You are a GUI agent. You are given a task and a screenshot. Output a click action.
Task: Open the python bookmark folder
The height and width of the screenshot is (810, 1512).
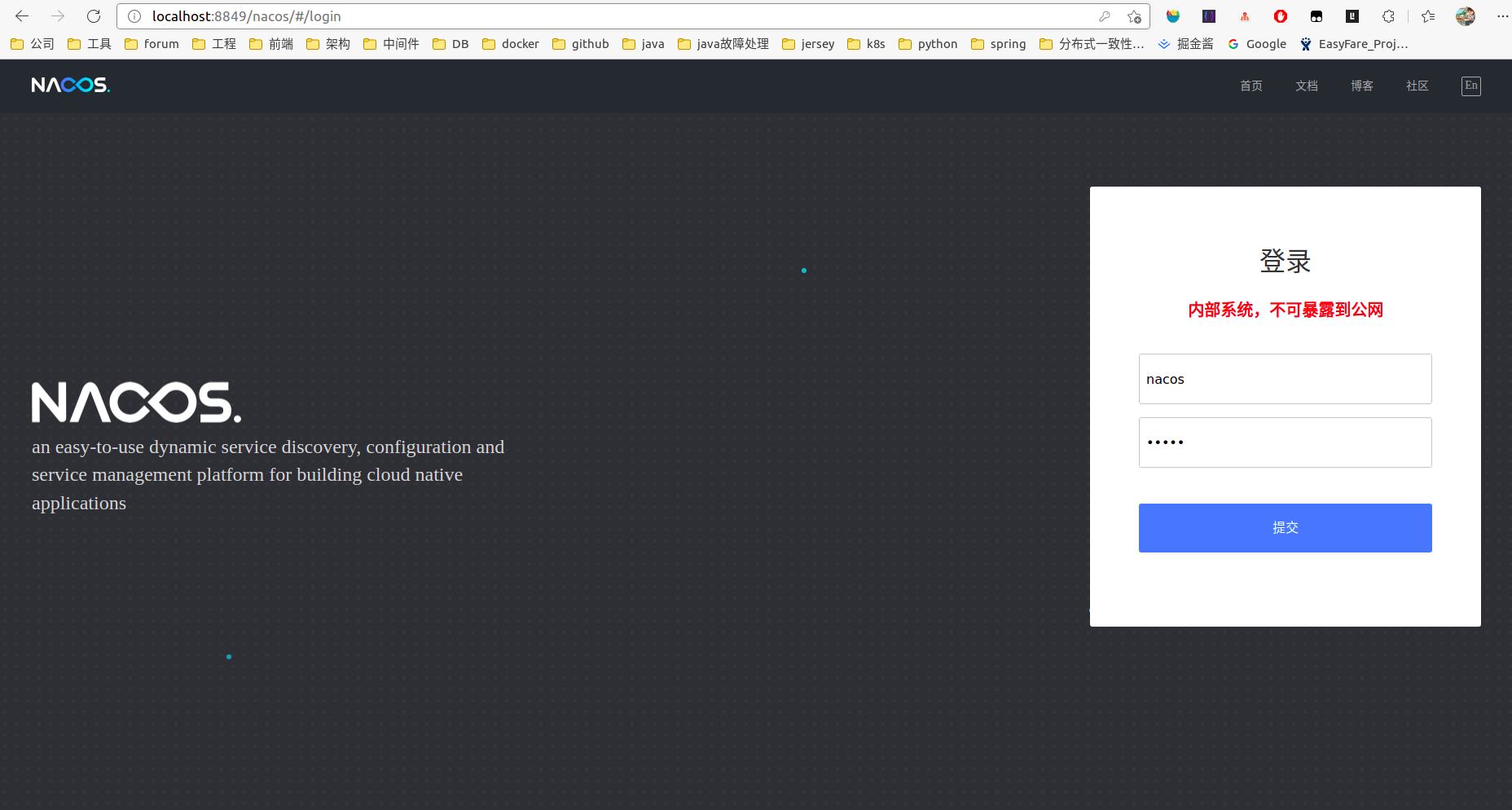point(928,44)
